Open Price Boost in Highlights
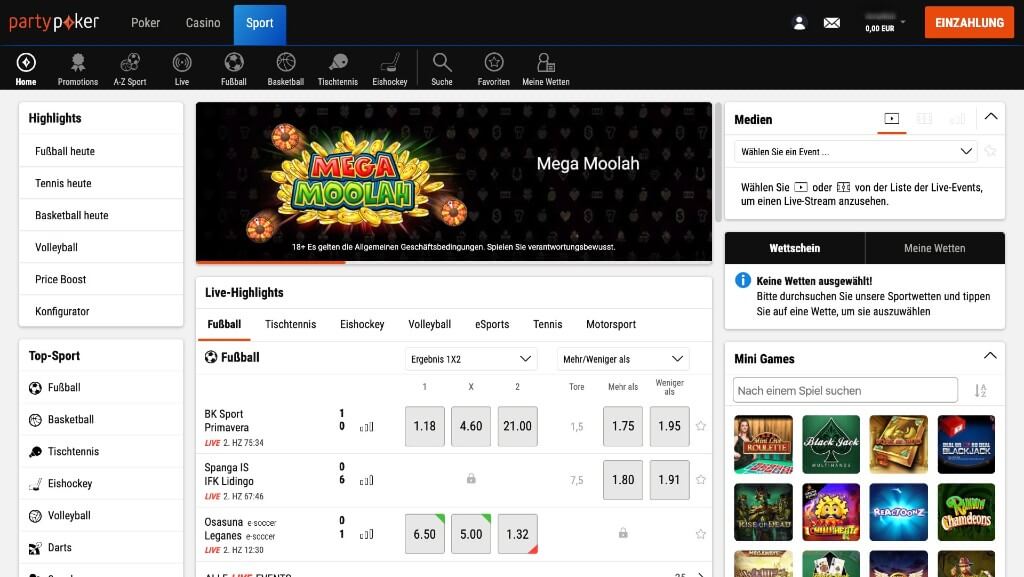The height and width of the screenshot is (577, 1024). coord(101,279)
